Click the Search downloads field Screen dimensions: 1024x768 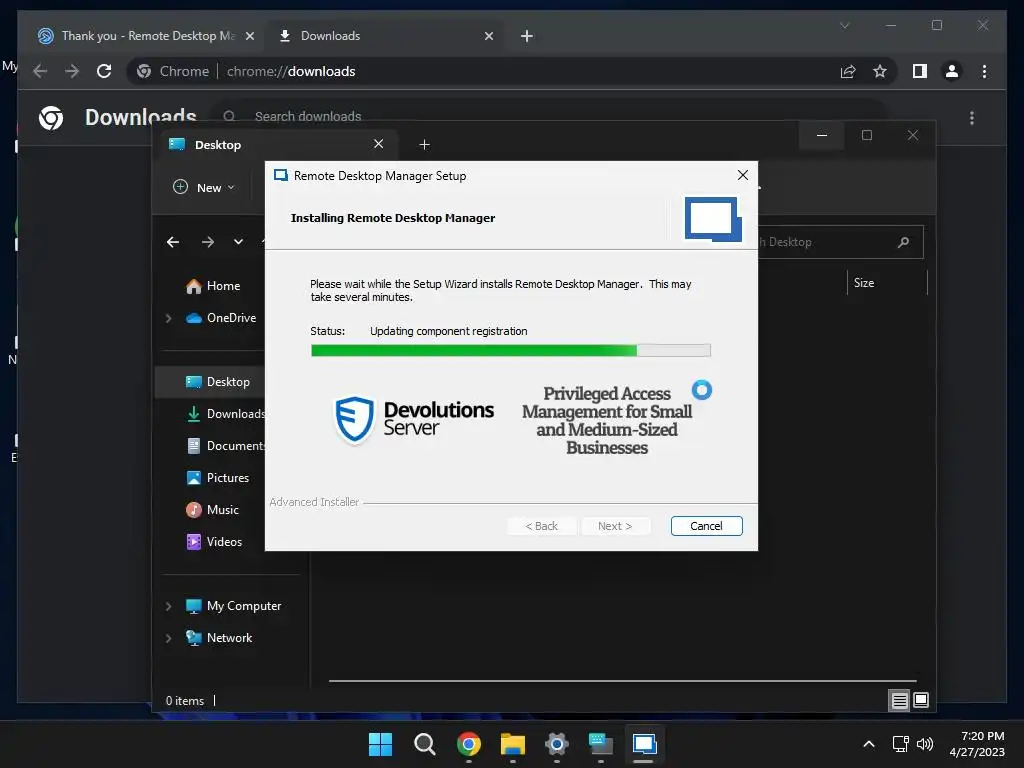[549, 116]
